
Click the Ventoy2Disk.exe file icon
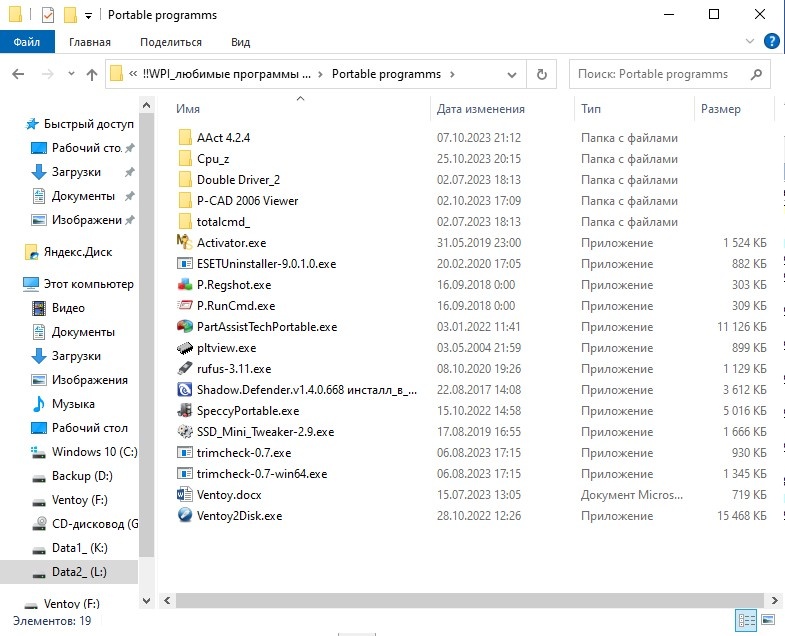click(x=185, y=515)
